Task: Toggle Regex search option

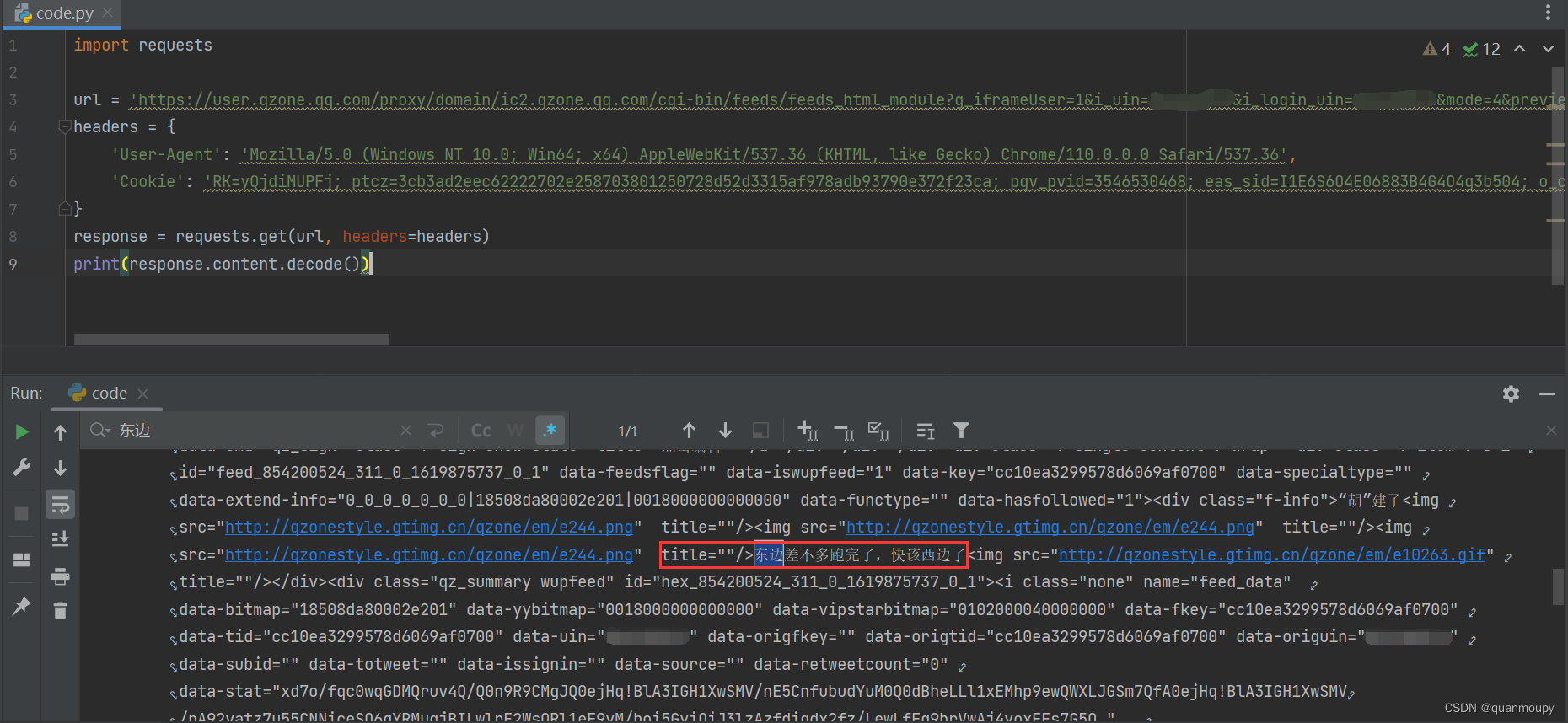Action: point(550,431)
